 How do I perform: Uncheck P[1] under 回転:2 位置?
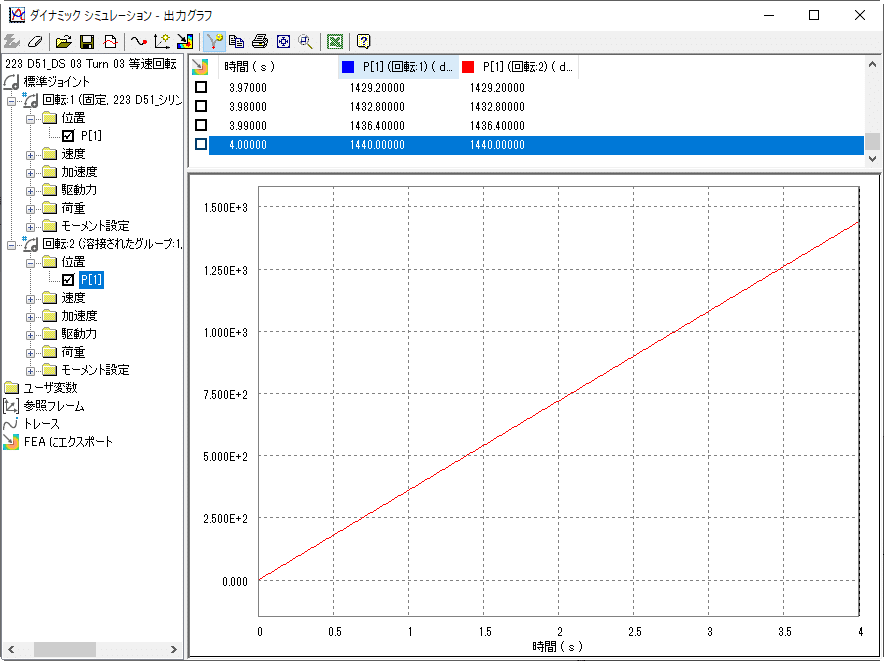(68, 280)
